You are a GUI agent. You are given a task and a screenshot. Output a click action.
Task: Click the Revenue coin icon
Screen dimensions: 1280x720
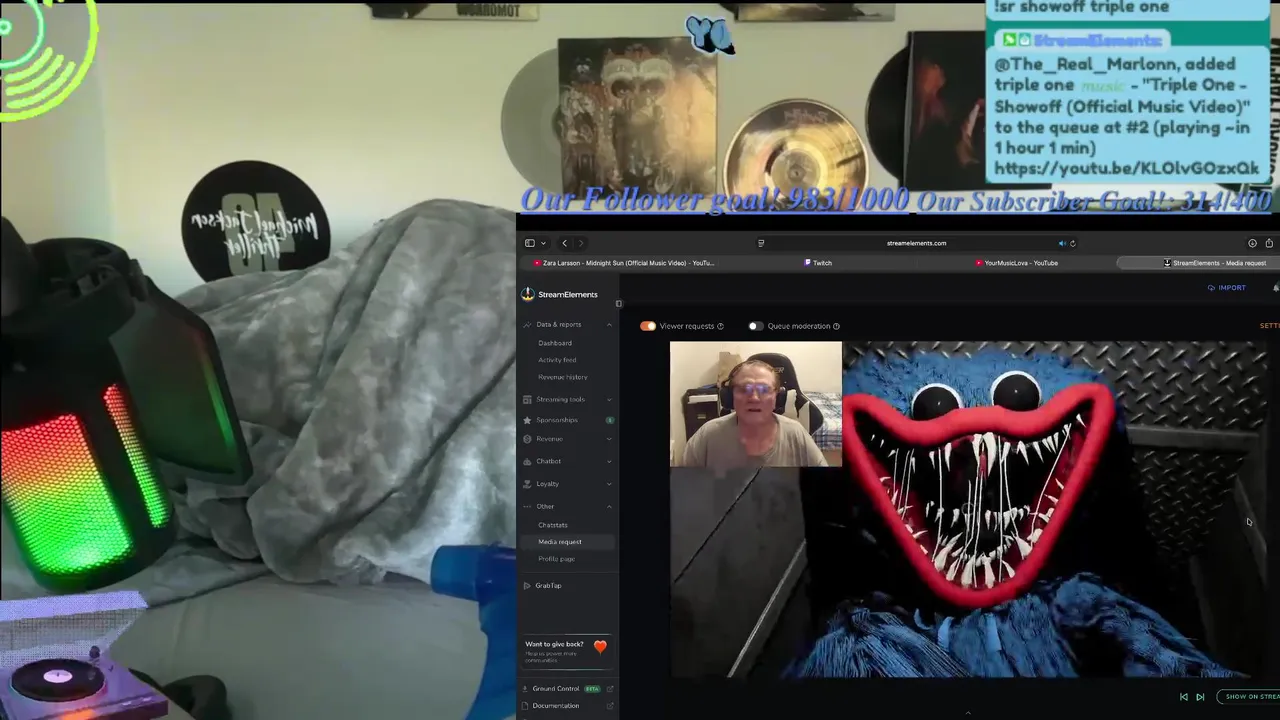(x=527, y=439)
